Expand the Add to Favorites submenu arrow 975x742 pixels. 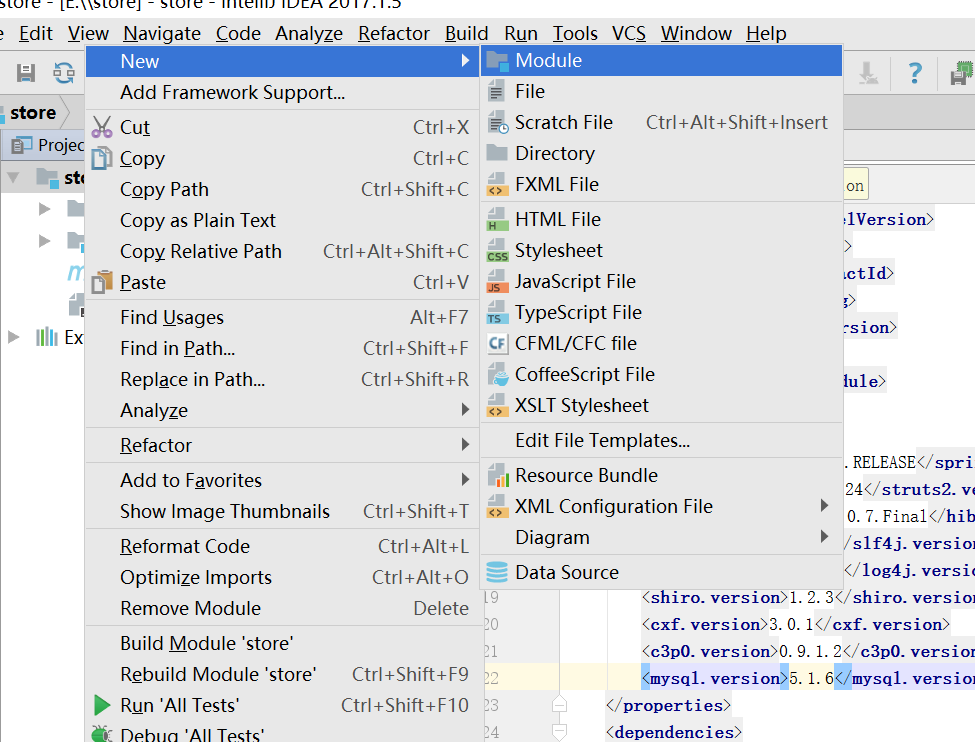(x=465, y=479)
